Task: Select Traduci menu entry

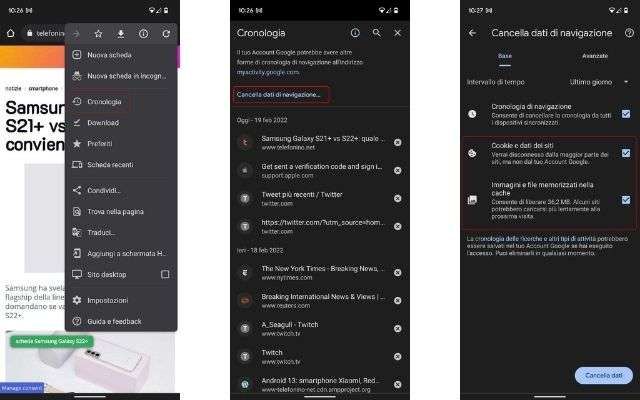Action: (121, 232)
